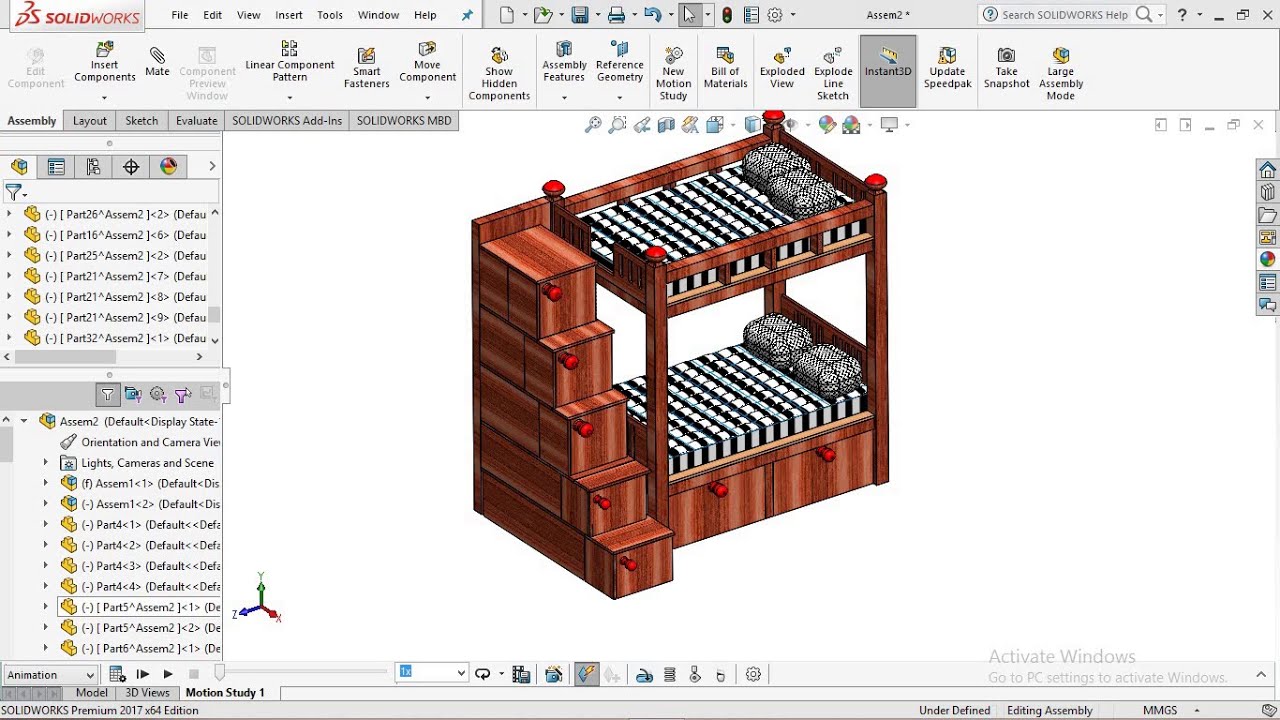The image size is (1280, 720).
Task: Collapse the Assem2 motion tree root
Action: (24, 421)
